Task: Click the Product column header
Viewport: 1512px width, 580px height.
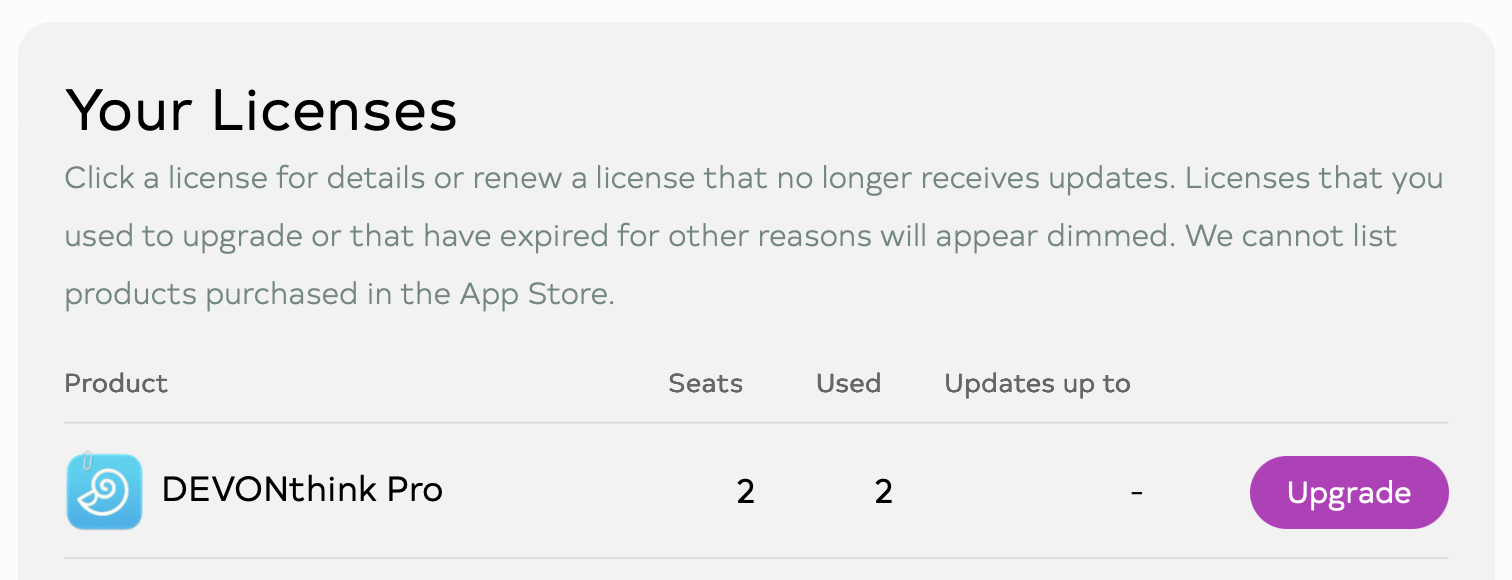Action: point(116,384)
